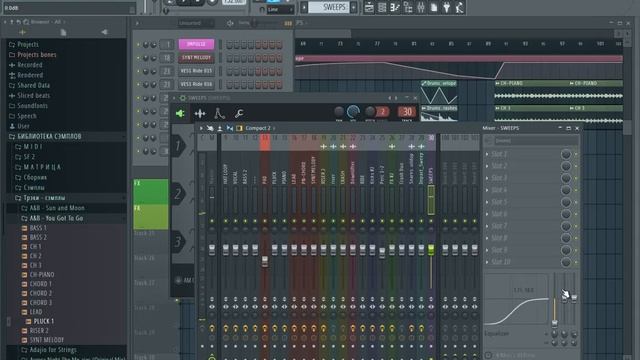This screenshot has width=640, height=360.
Task: Open the Sliced beats folder in Browser
Action: click(x=33, y=95)
